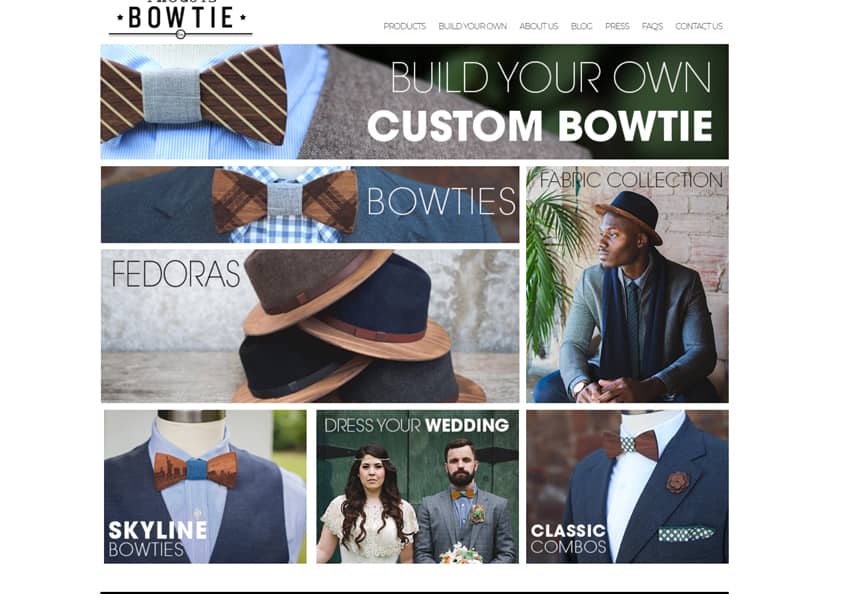Go to Build Your Own page

point(472,26)
